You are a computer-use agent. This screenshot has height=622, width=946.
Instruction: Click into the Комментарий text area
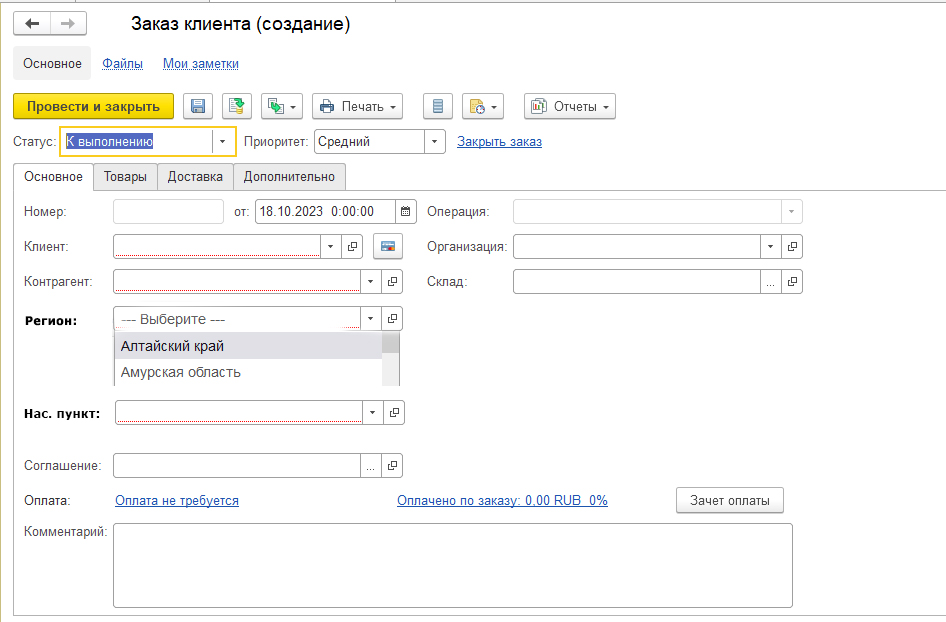click(452, 565)
